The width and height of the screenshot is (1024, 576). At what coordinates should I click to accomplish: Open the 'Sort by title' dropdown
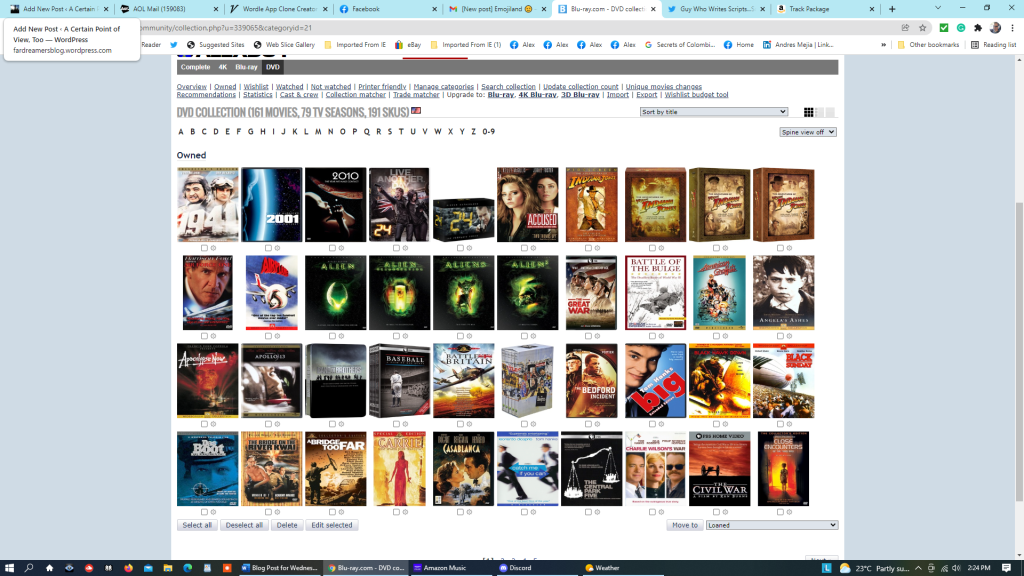click(714, 112)
